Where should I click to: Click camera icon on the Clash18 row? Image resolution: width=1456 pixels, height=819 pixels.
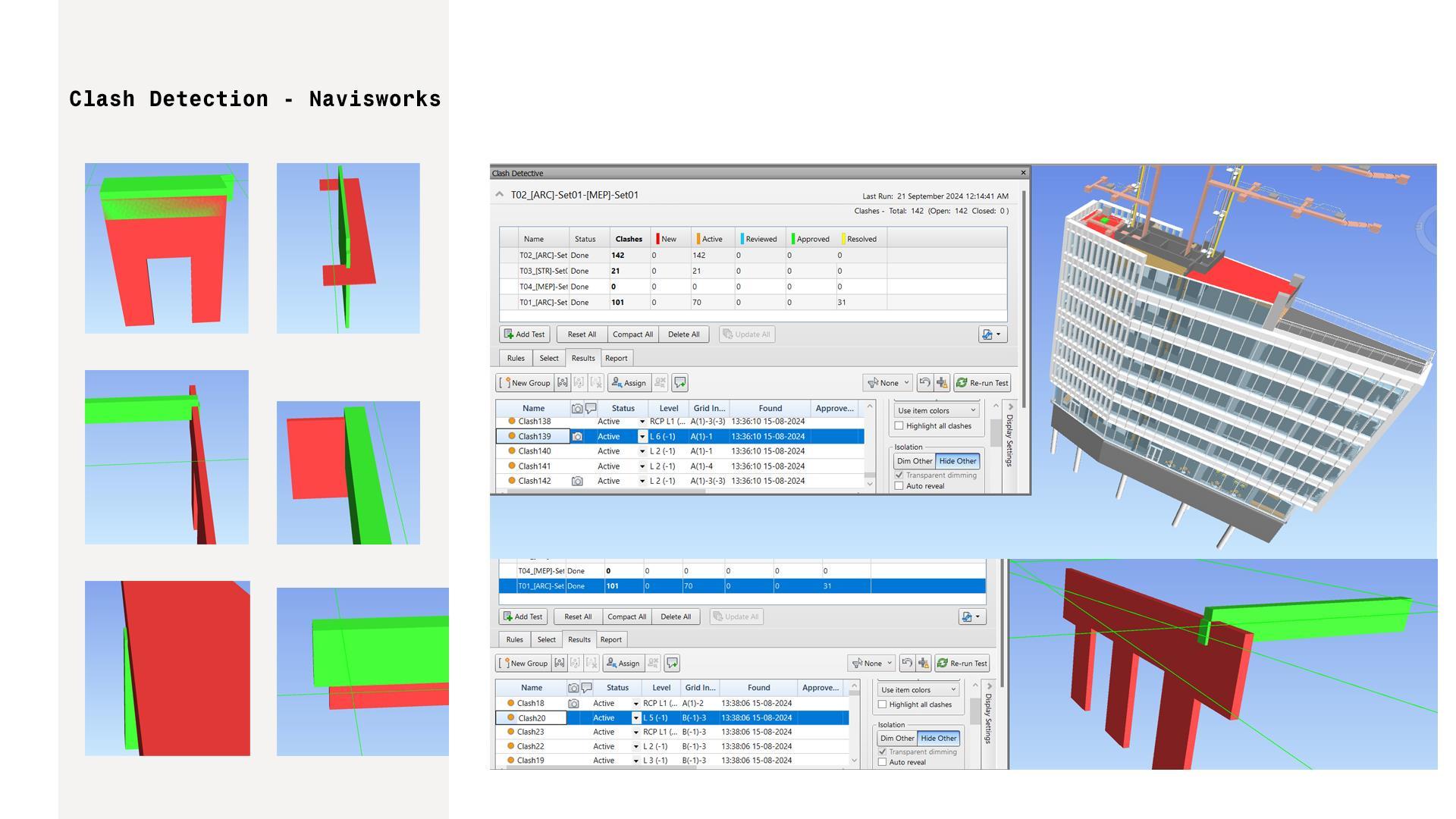pos(573,704)
